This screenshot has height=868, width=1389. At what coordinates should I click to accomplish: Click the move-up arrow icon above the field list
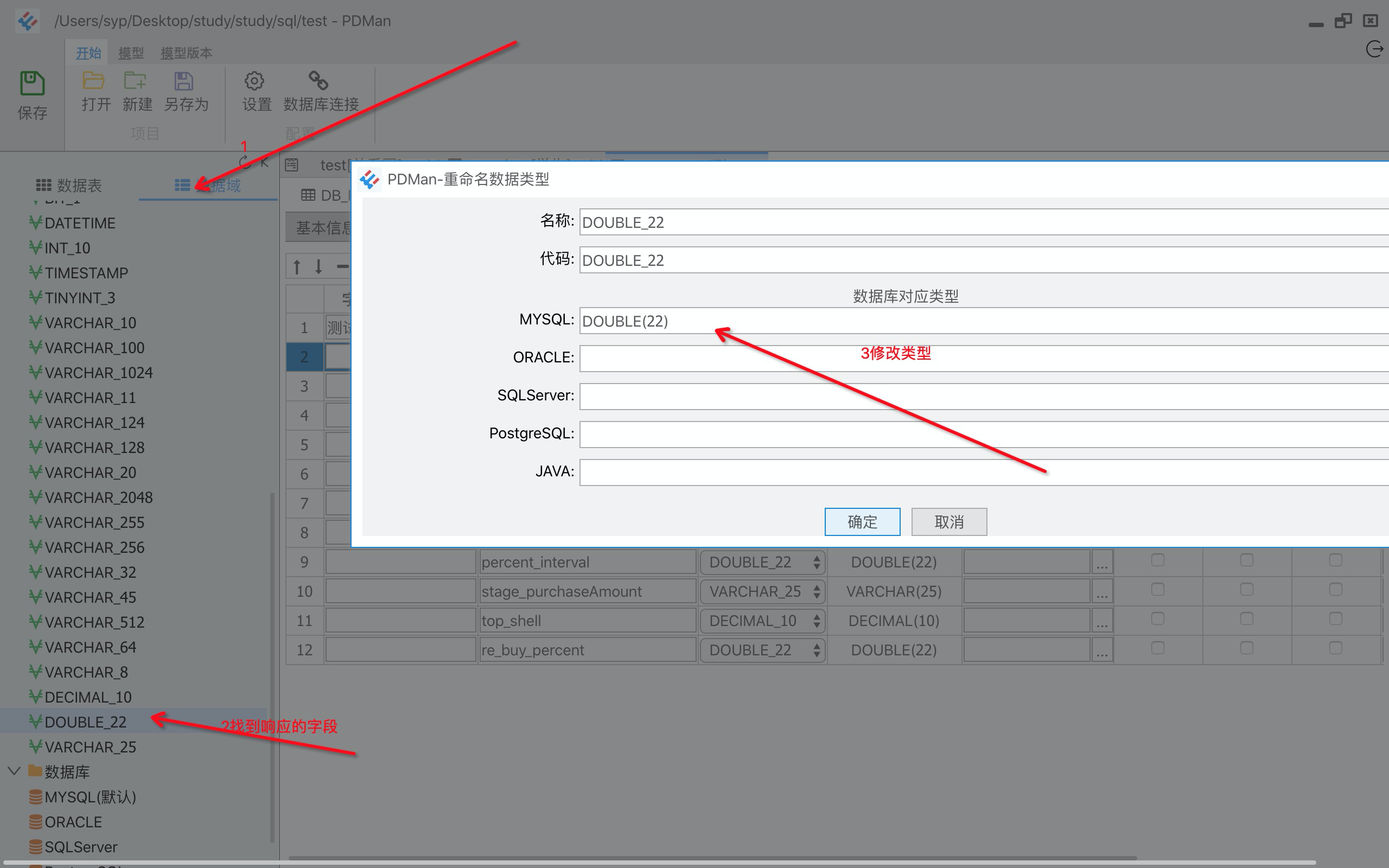click(296, 266)
